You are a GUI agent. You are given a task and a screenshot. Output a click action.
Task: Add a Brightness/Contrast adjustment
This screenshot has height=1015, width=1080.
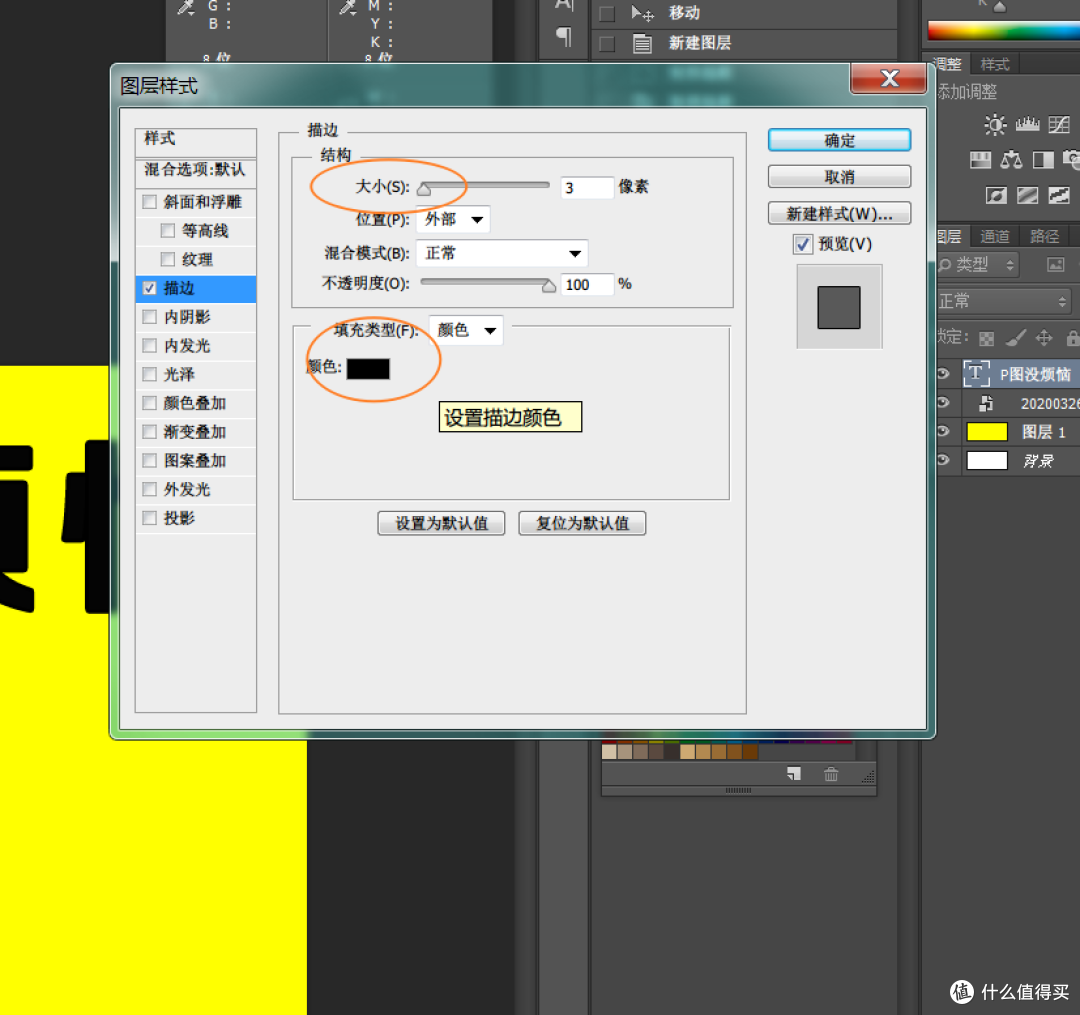pos(995,125)
